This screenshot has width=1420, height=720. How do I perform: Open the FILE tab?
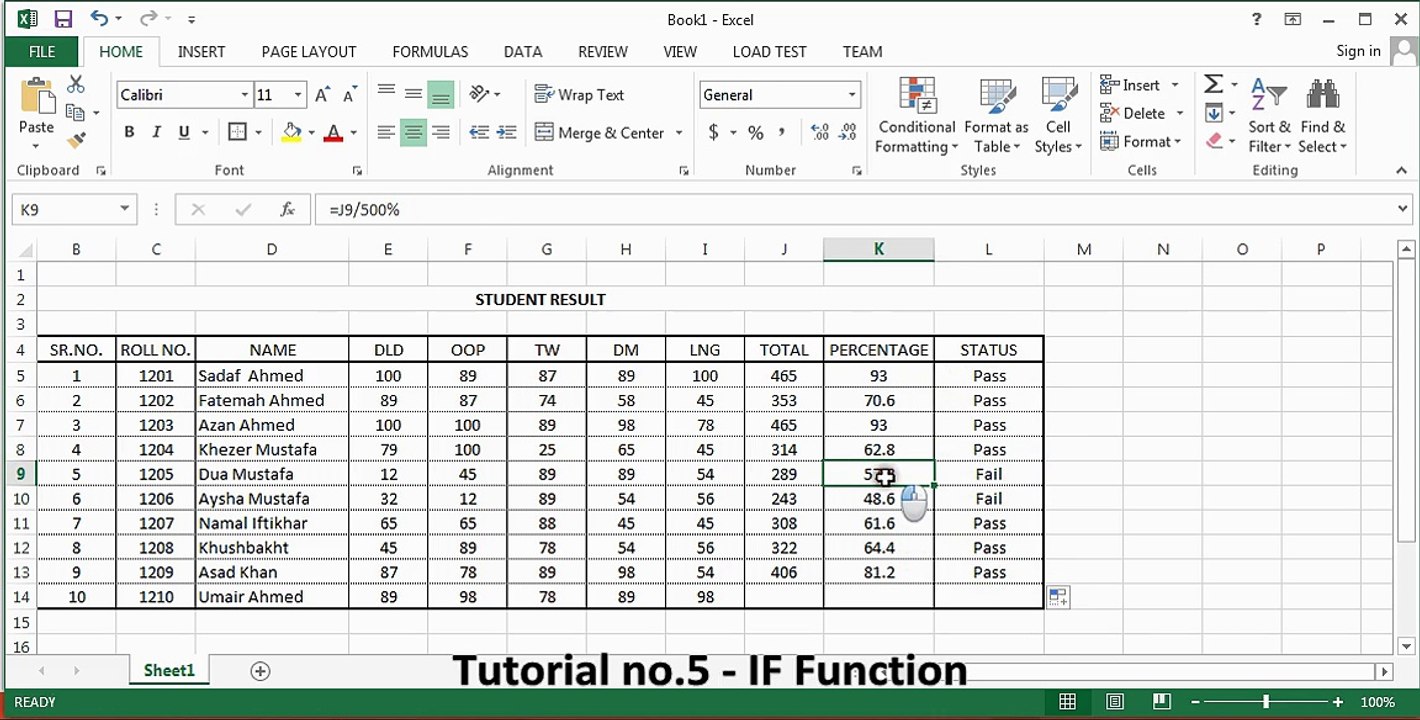pos(42,52)
